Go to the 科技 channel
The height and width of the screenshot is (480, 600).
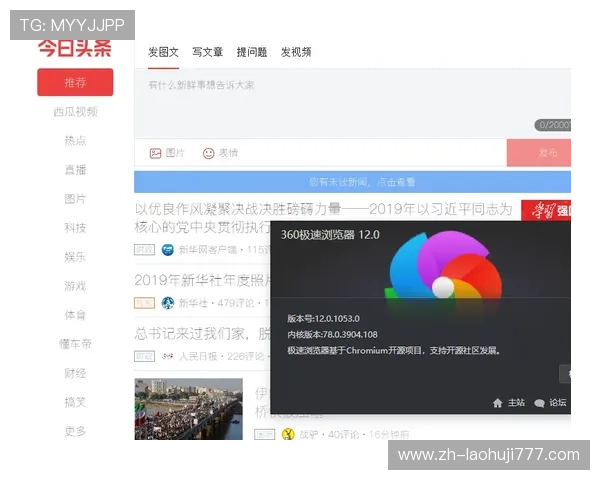[75, 228]
